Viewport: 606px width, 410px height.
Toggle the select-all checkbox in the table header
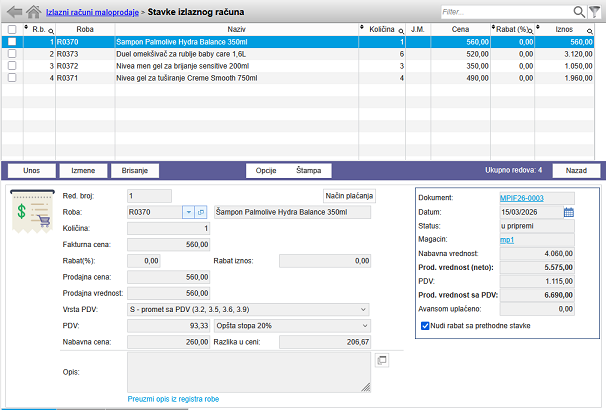click(12, 30)
